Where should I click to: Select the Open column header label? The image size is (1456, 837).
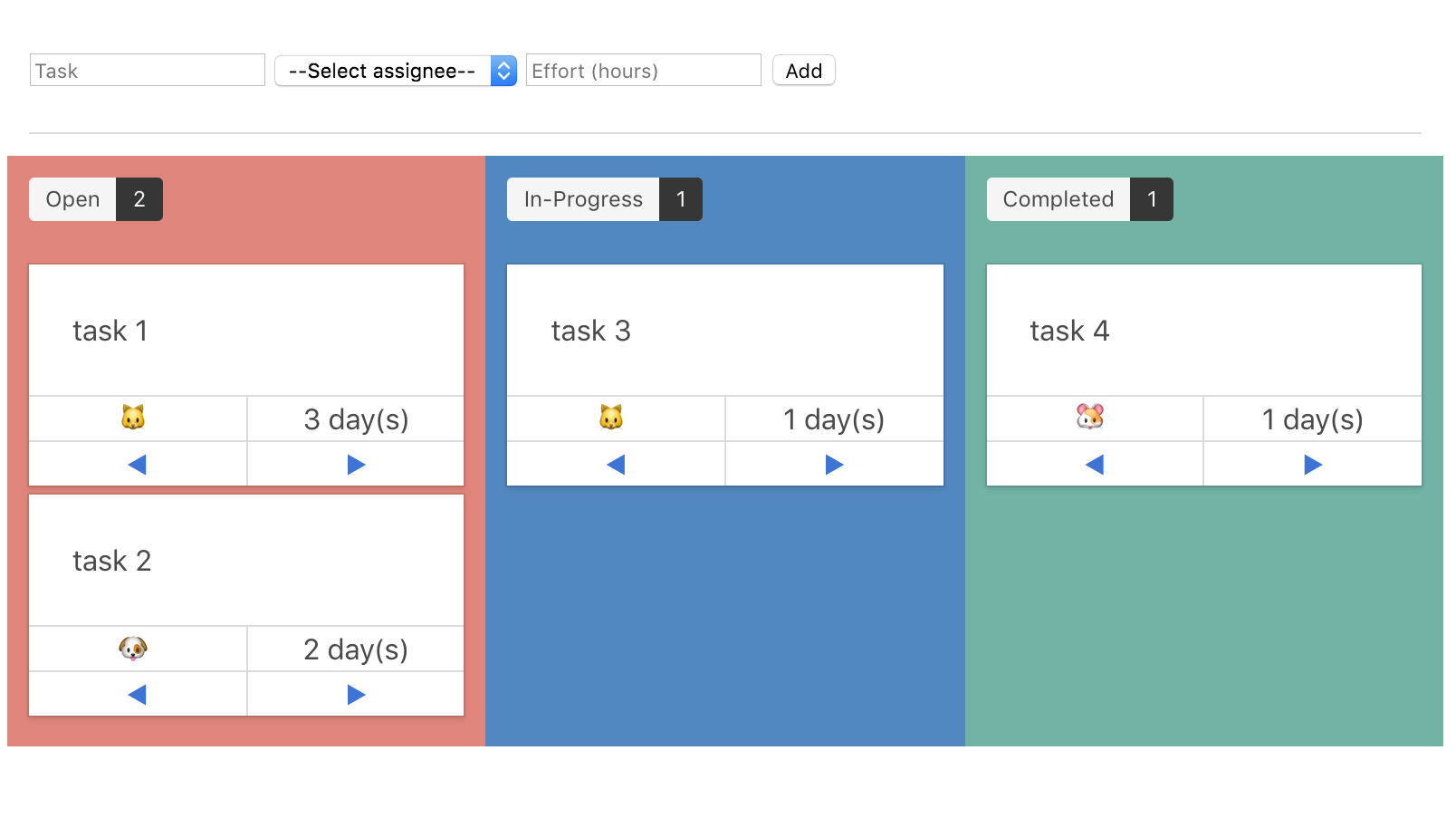[x=72, y=199]
